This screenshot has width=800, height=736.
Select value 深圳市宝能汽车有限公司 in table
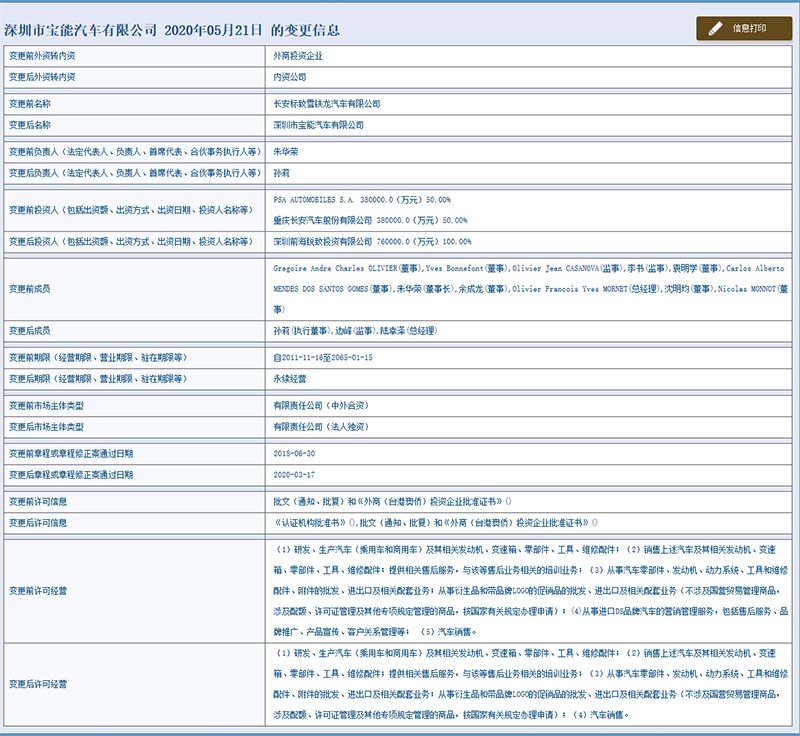point(319,125)
